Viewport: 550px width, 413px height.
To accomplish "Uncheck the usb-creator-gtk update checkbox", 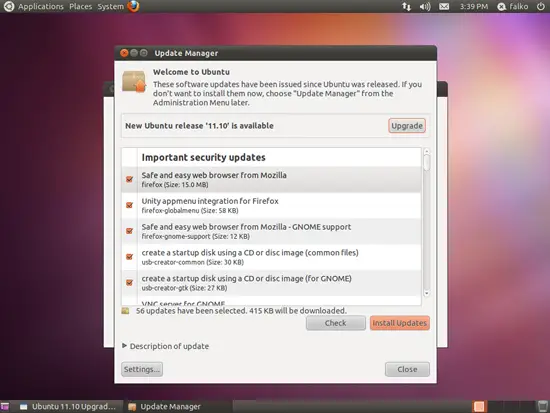I will pos(129,282).
